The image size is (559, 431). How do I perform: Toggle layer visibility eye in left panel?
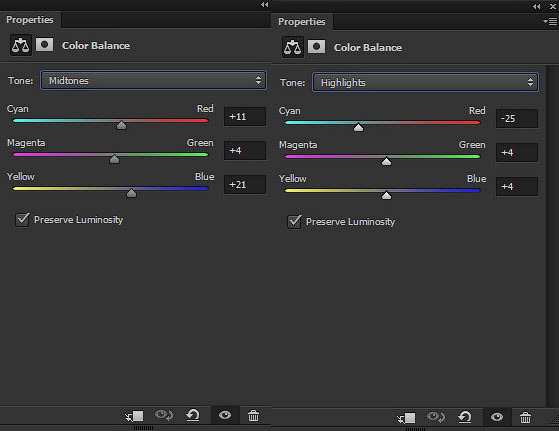point(225,415)
